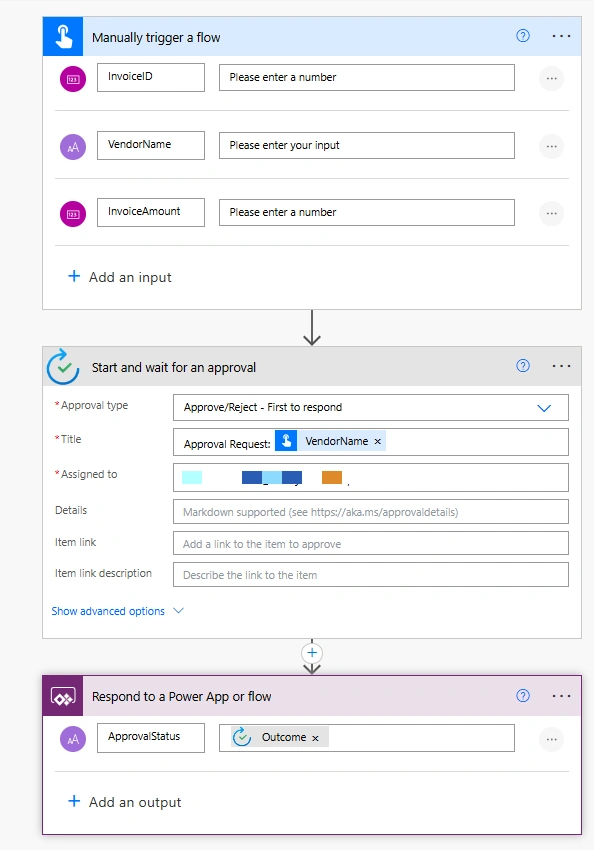This screenshot has width=594, height=850.
Task: Open options menu for InvoiceAmount input
Action: click(x=551, y=214)
